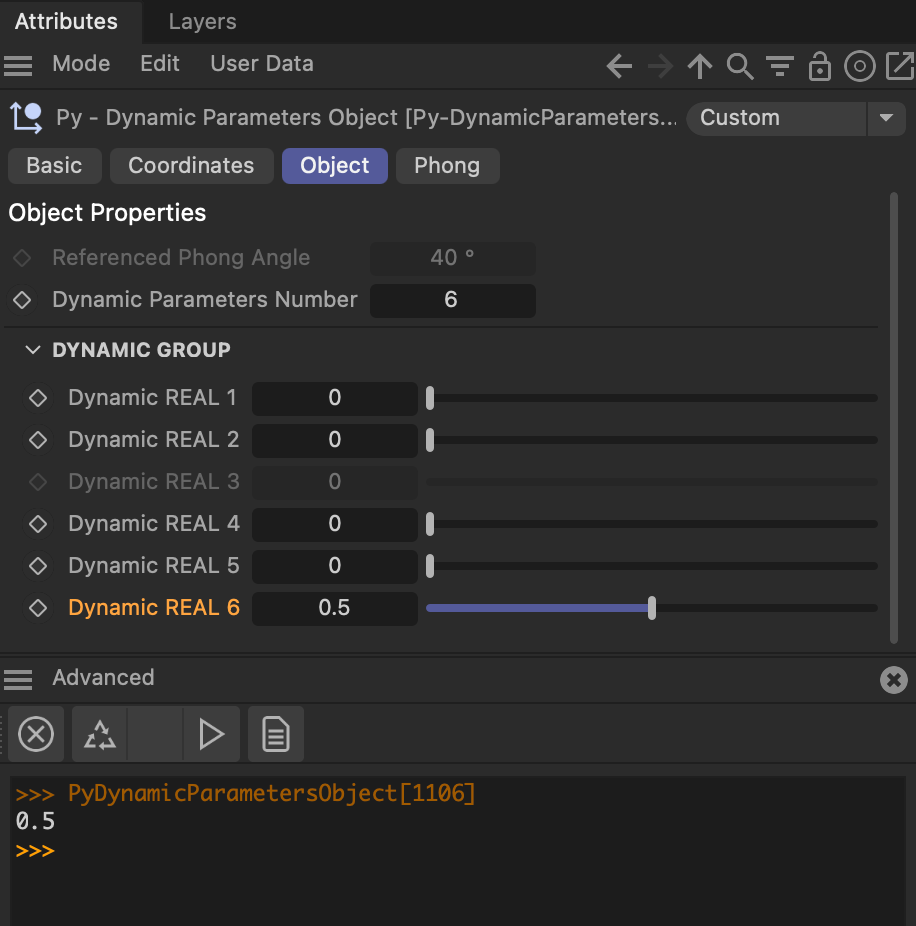Toggle keyframe diamond for Dynamic REAL 6

coord(38,608)
